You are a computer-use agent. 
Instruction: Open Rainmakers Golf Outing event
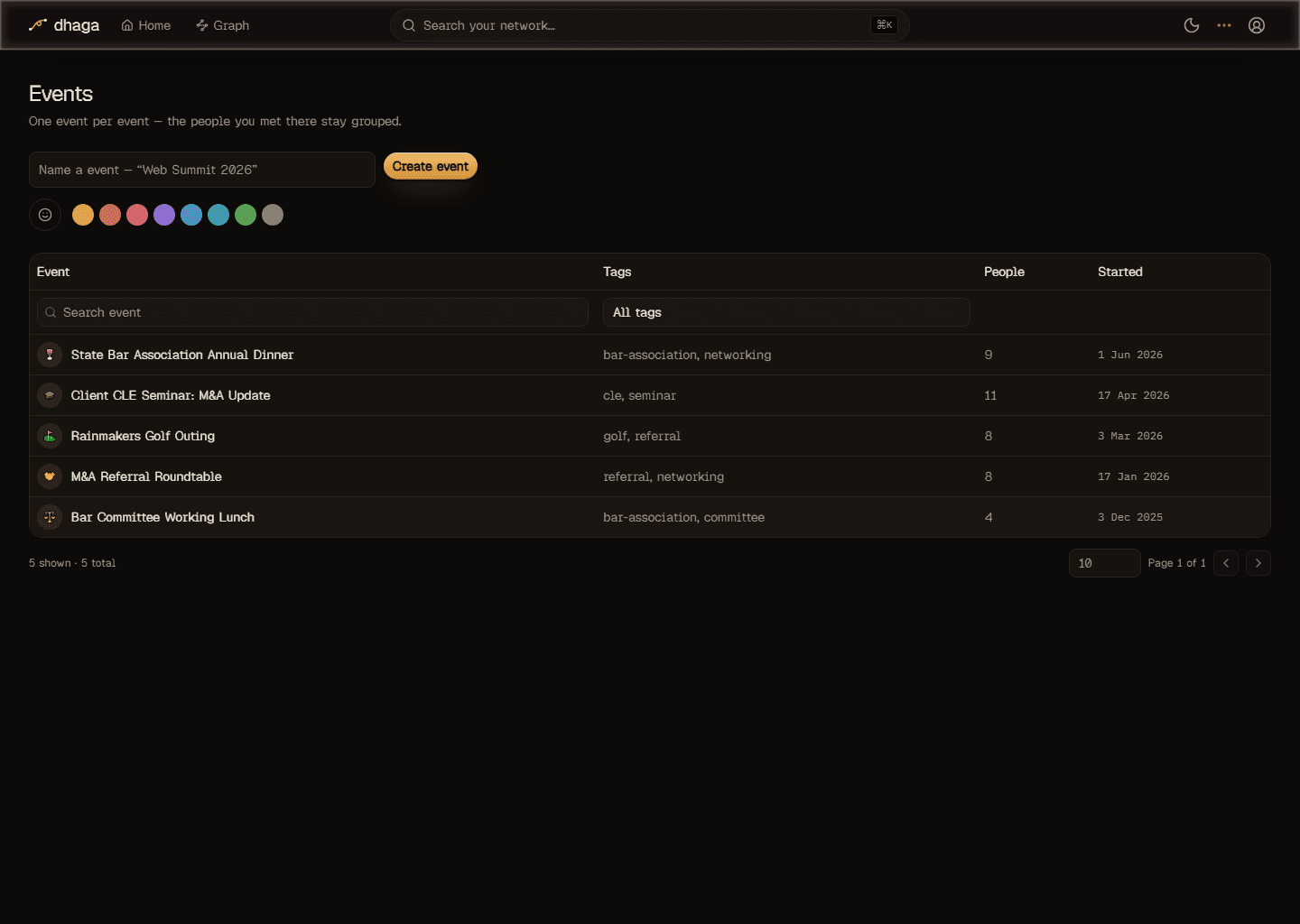click(x=143, y=436)
